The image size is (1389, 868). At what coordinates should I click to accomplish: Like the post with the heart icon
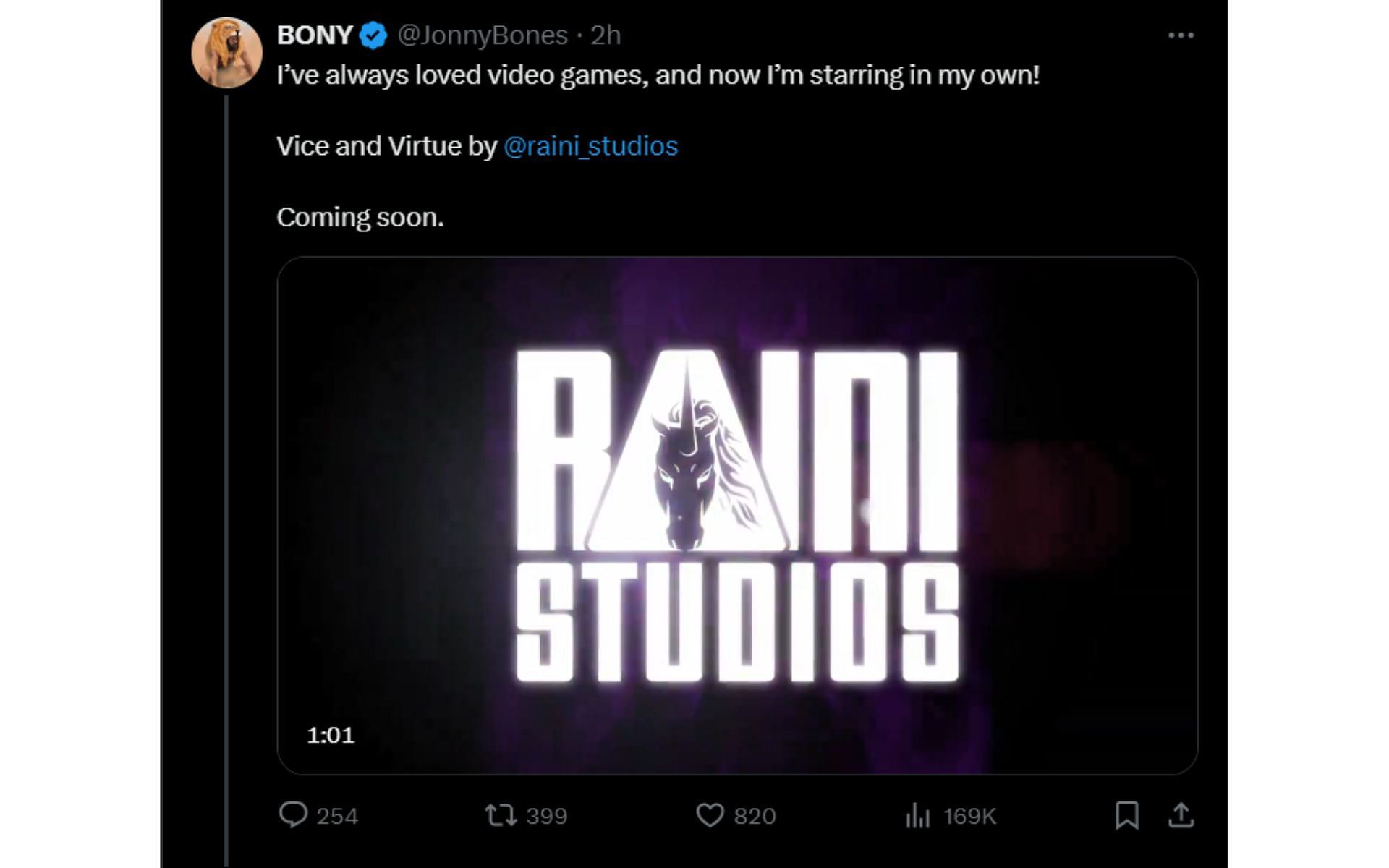[710, 816]
